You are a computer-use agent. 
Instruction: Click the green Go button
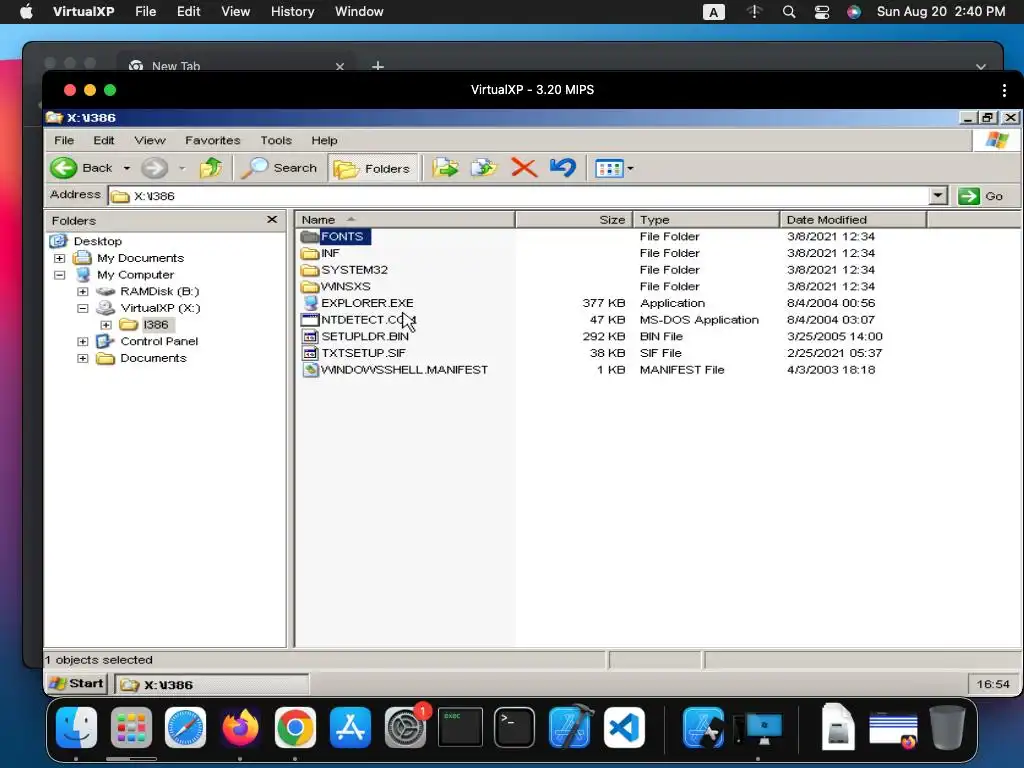coord(981,196)
